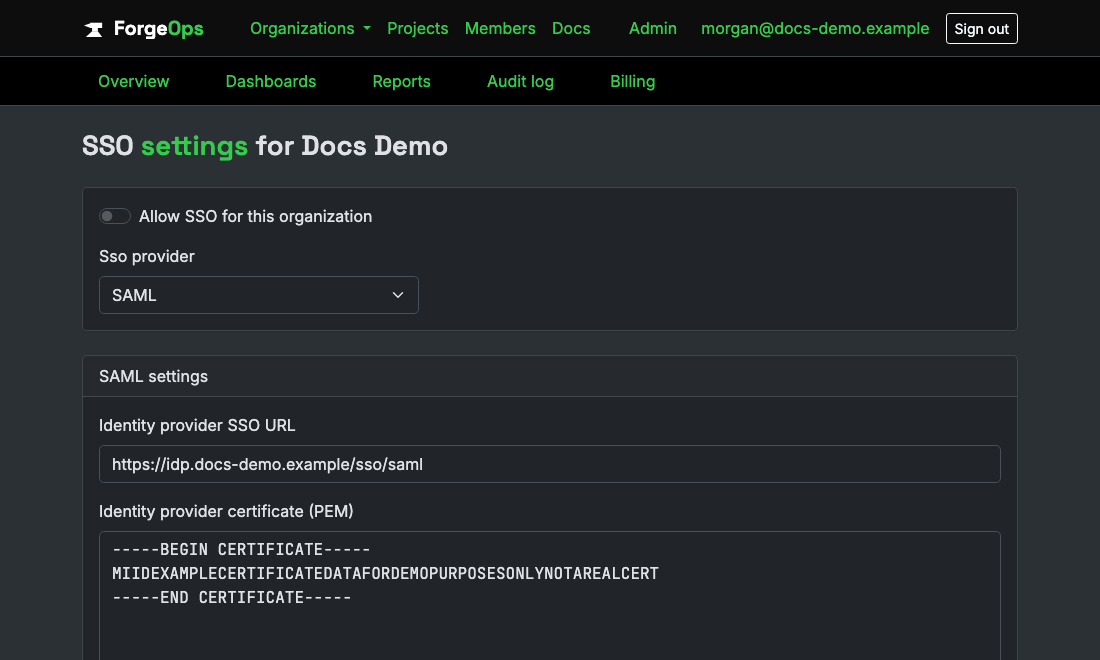Click the Allow SSO for this organization label

point(255,216)
